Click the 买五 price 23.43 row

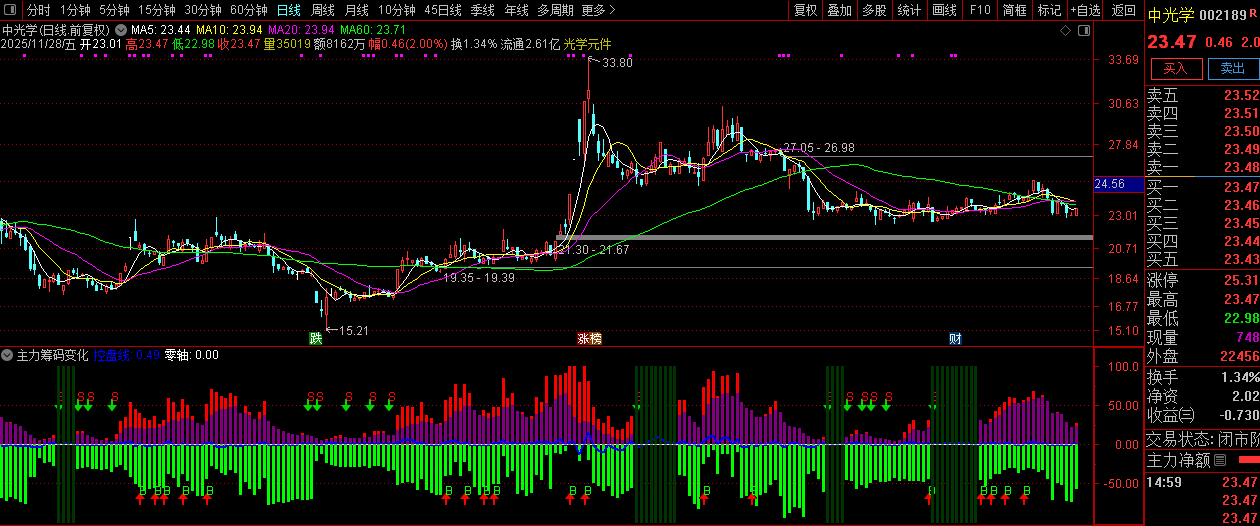point(1202,259)
